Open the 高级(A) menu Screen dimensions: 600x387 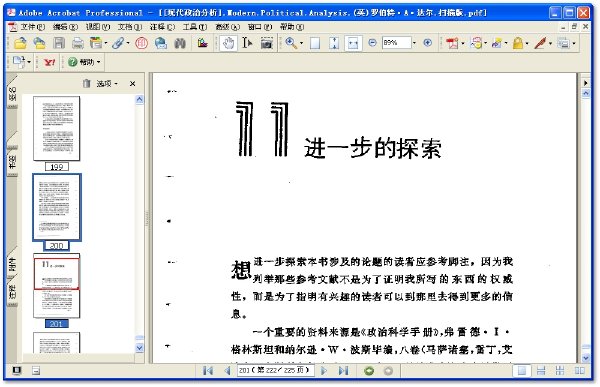click(x=227, y=27)
